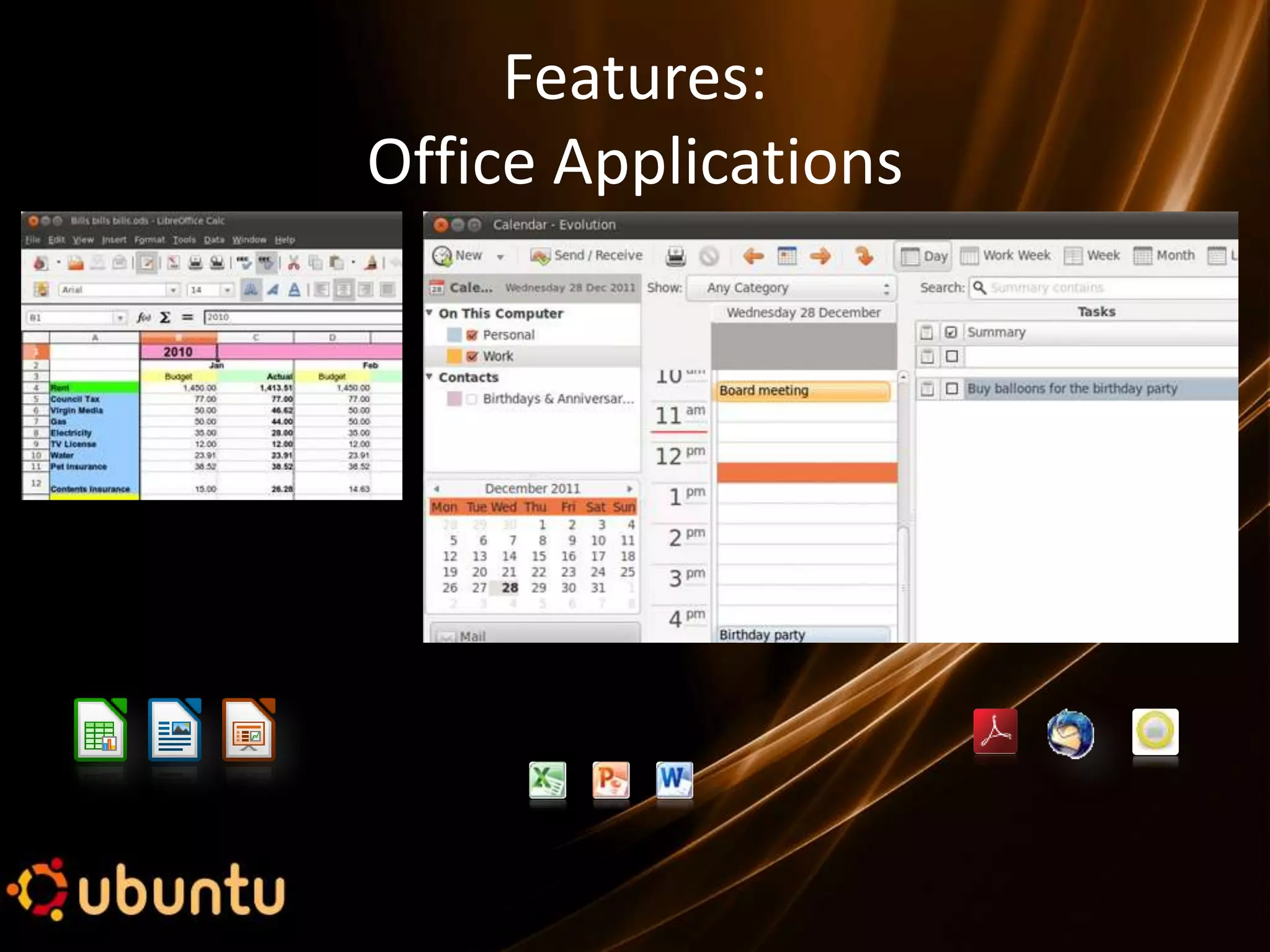
Task: Click the Cut scissors icon in Calc toolbar
Action: (x=293, y=263)
